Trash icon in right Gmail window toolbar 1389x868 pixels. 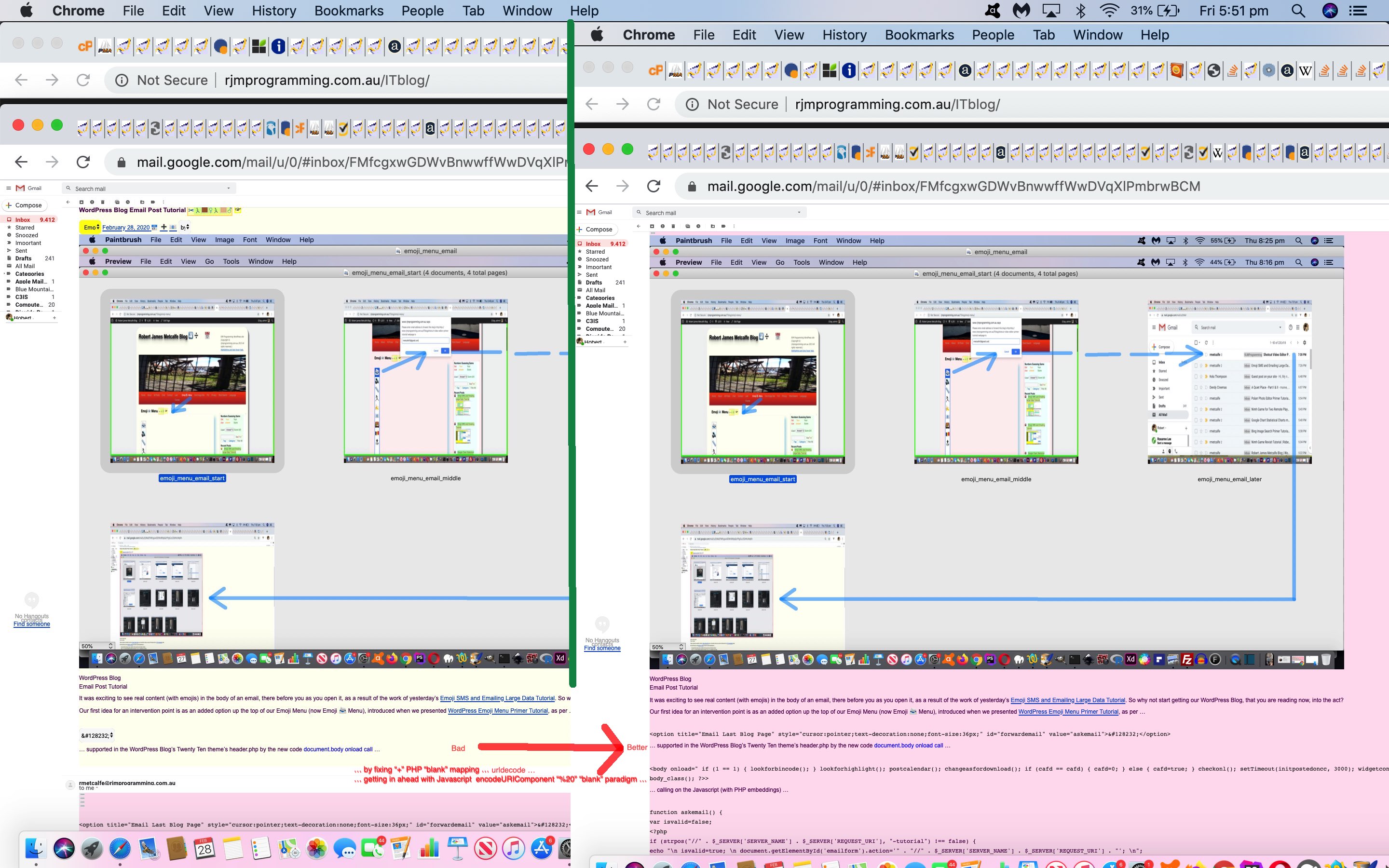pos(673,226)
